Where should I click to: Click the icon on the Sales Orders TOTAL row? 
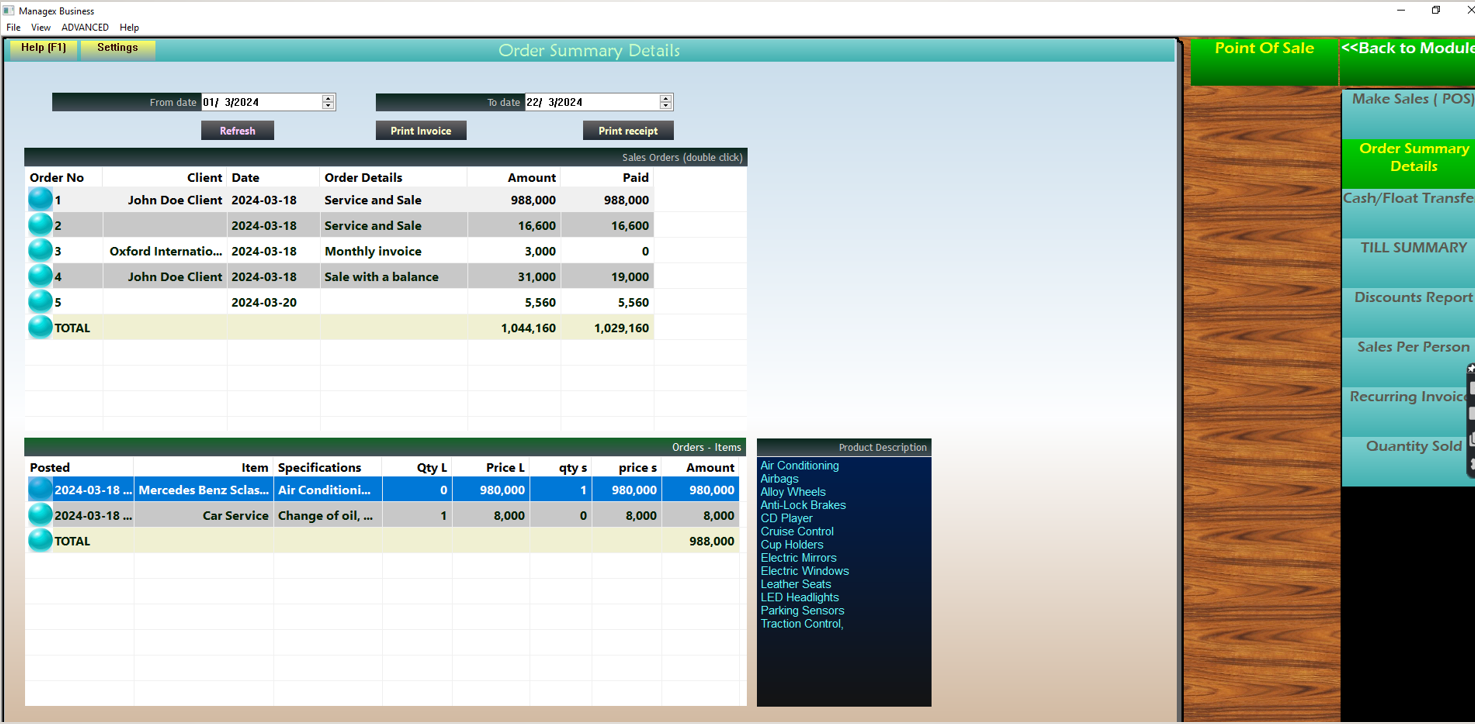pyautogui.click(x=39, y=327)
